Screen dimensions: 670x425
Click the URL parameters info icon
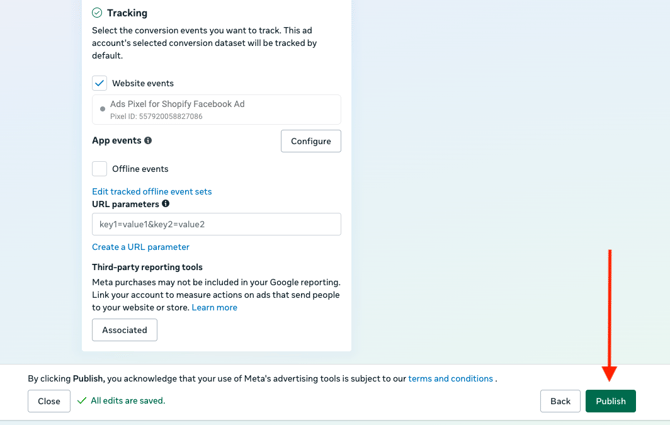166,204
